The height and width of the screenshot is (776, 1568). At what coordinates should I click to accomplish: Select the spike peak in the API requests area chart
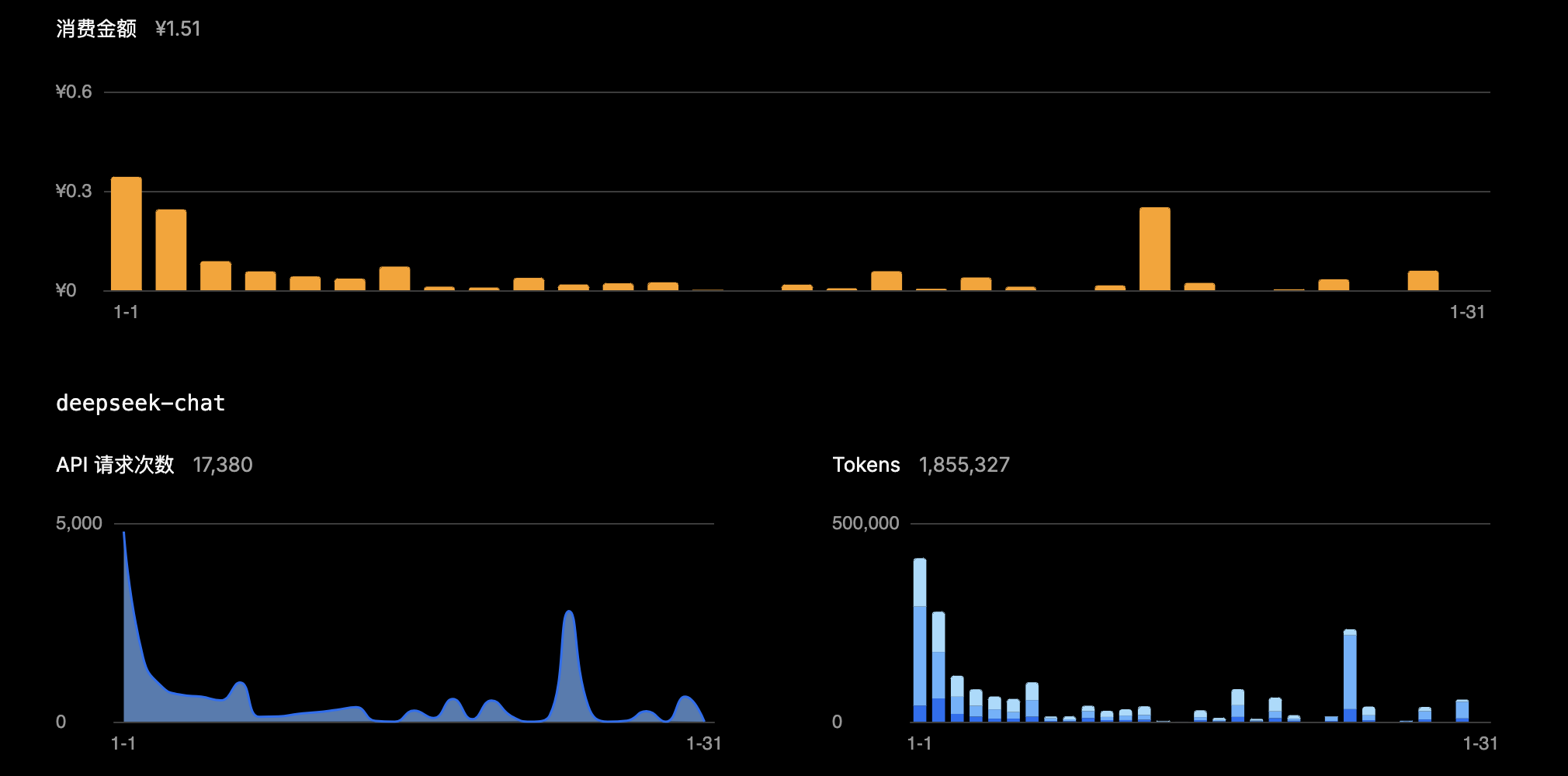click(570, 612)
